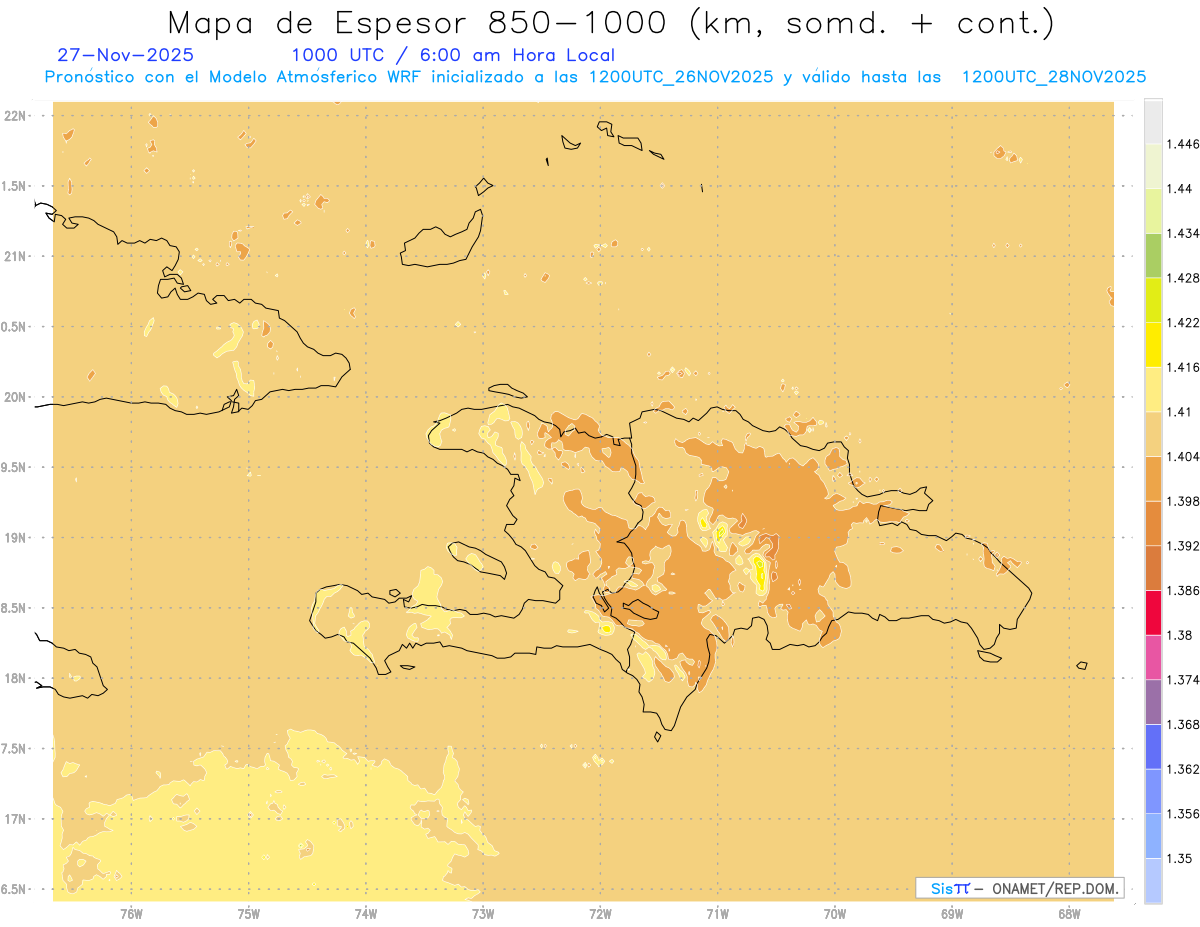
Task: Click the orange colorbar segment between 1.398 and 1.404
Action: pyautogui.click(x=1153, y=478)
